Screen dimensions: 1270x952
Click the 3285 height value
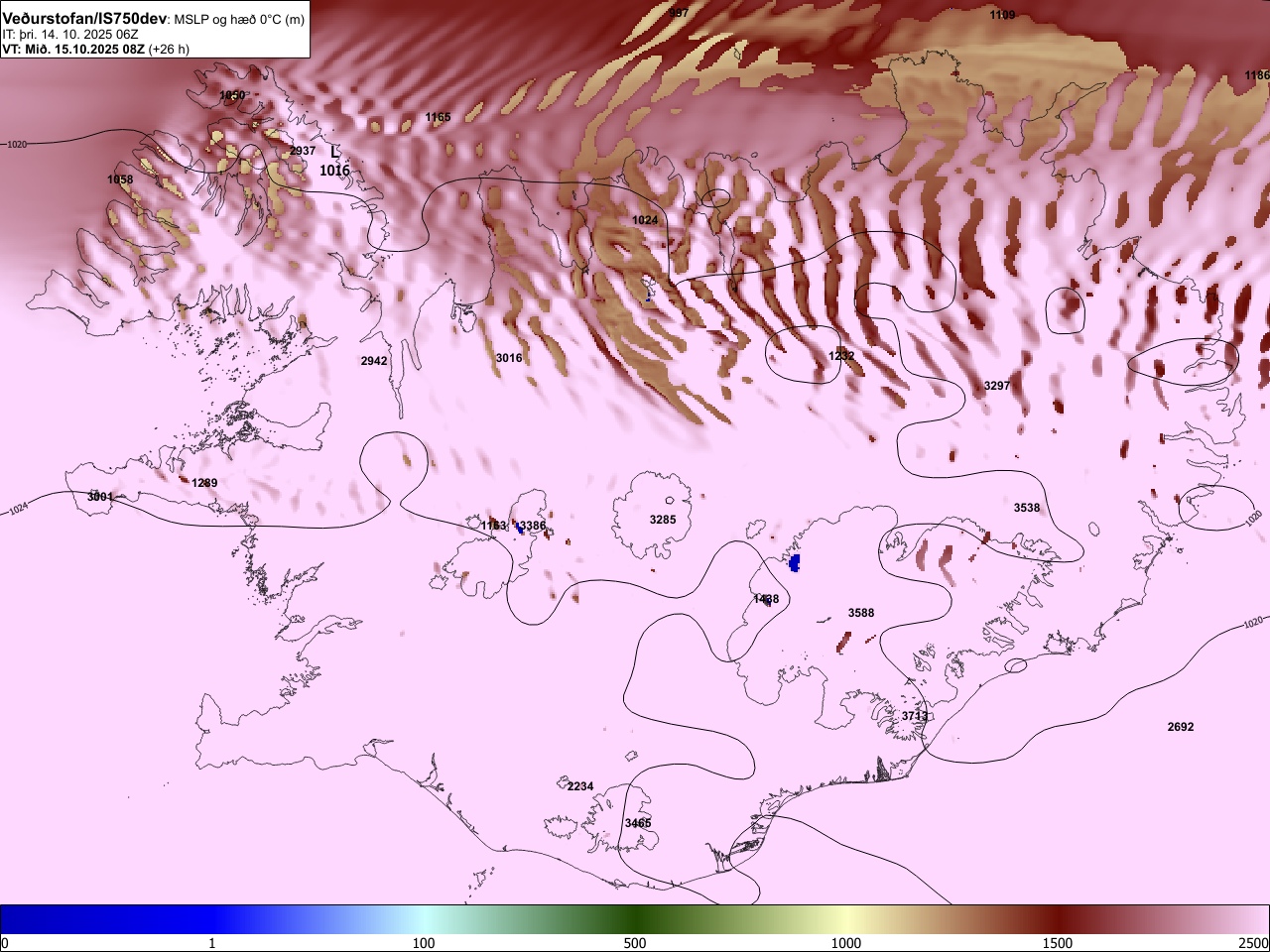(663, 520)
